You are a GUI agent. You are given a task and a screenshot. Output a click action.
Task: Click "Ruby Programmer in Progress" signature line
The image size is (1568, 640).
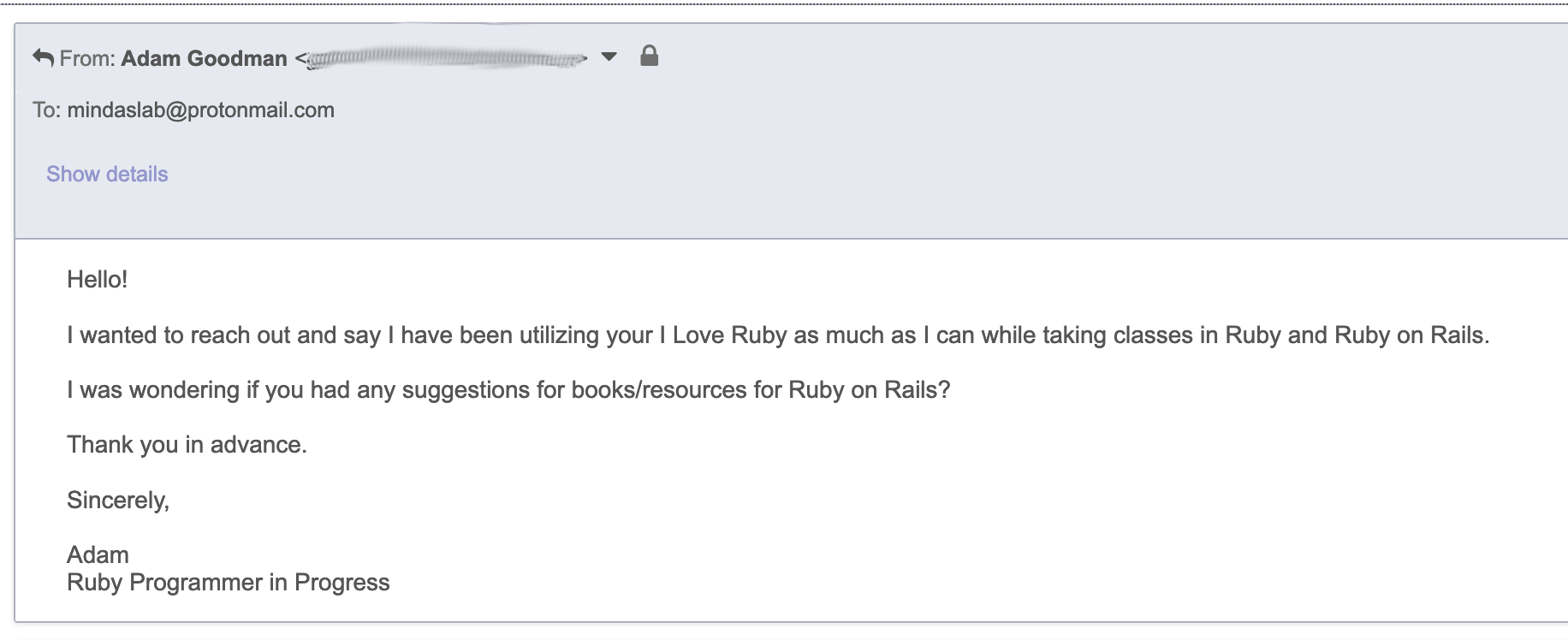point(228,583)
